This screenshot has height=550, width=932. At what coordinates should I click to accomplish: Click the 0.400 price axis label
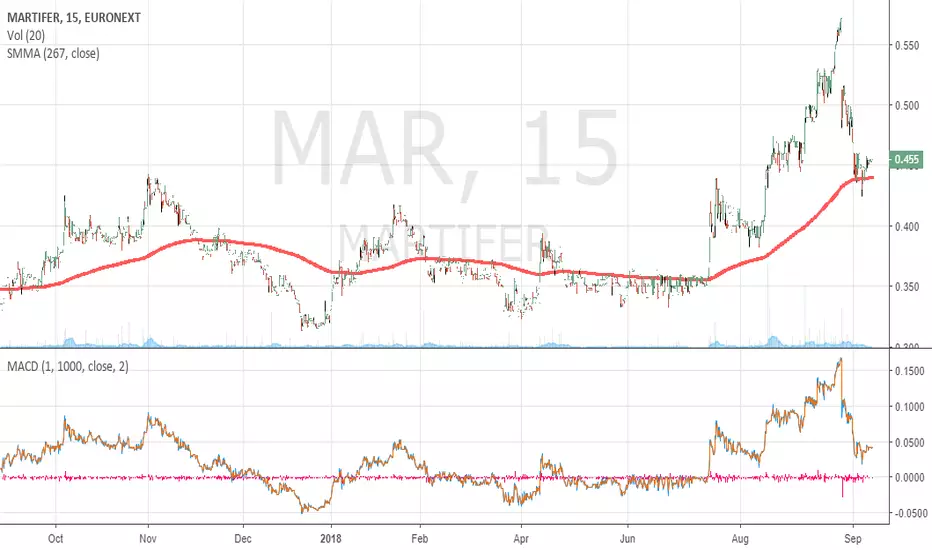coord(907,227)
